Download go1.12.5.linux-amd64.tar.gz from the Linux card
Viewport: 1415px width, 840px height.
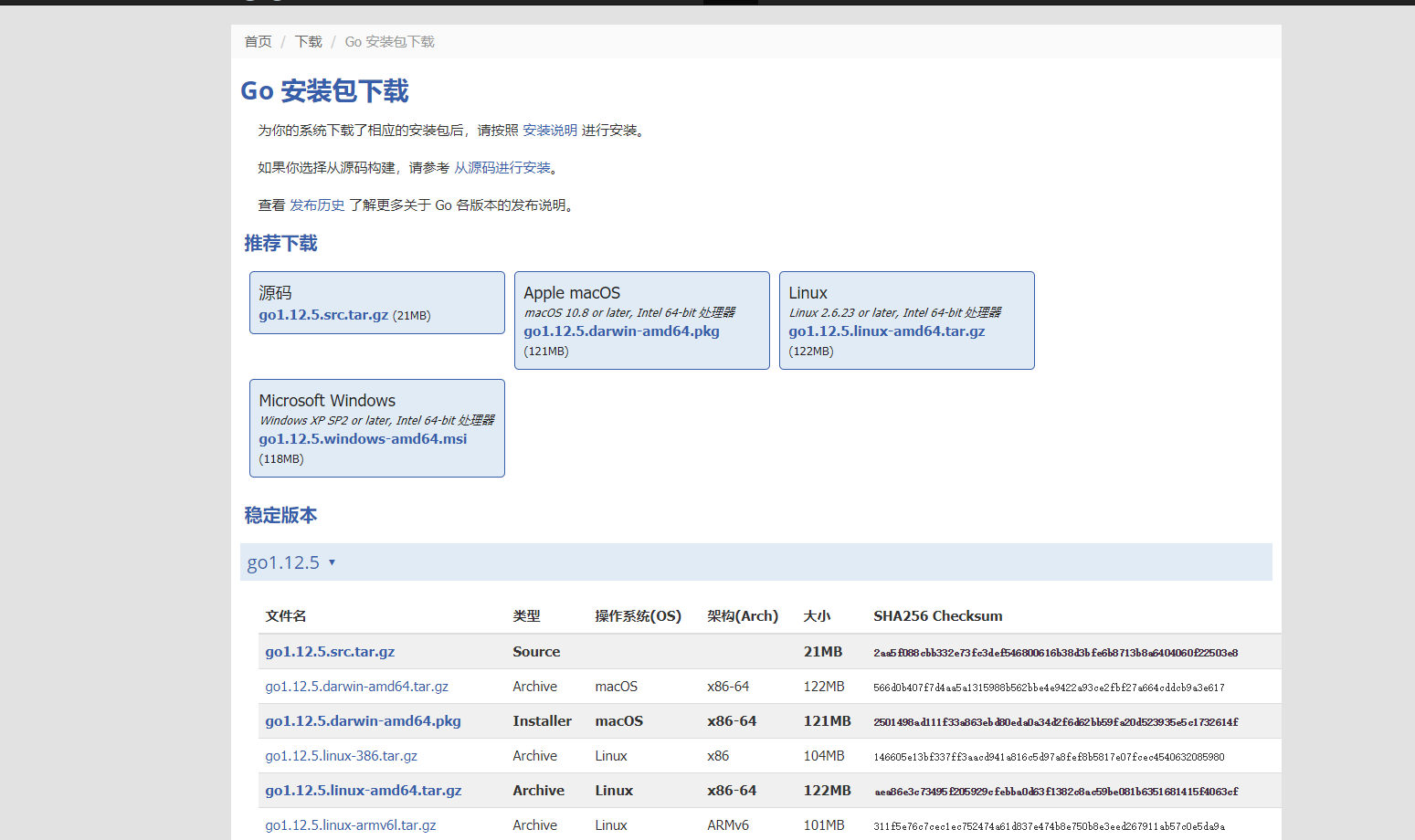pos(886,331)
